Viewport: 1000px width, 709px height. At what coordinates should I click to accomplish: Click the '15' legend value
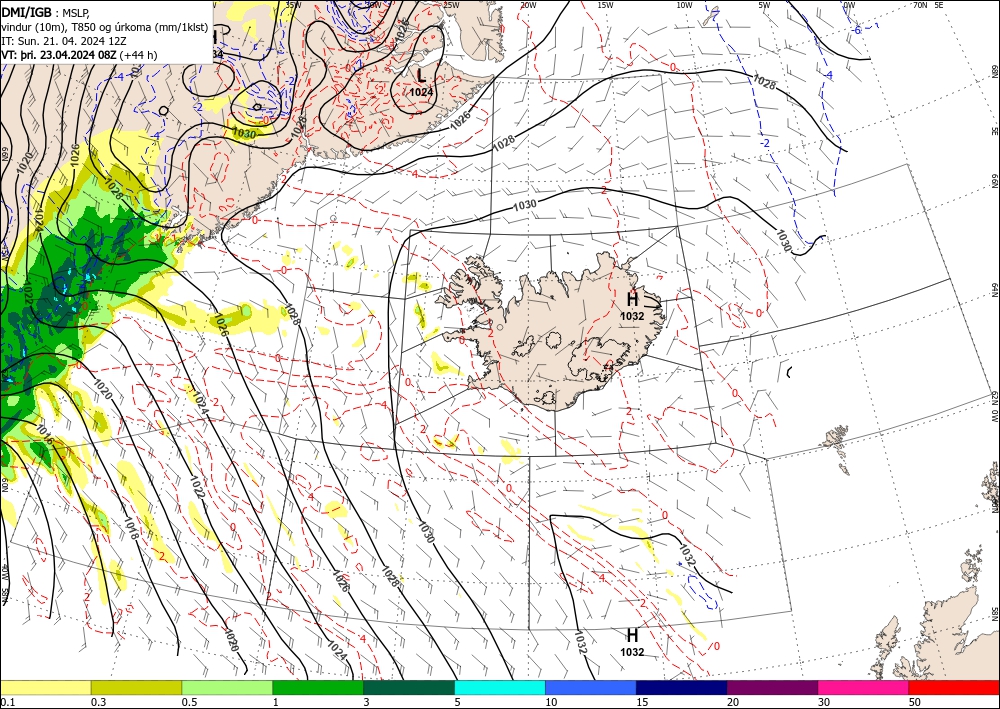(x=642, y=702)
